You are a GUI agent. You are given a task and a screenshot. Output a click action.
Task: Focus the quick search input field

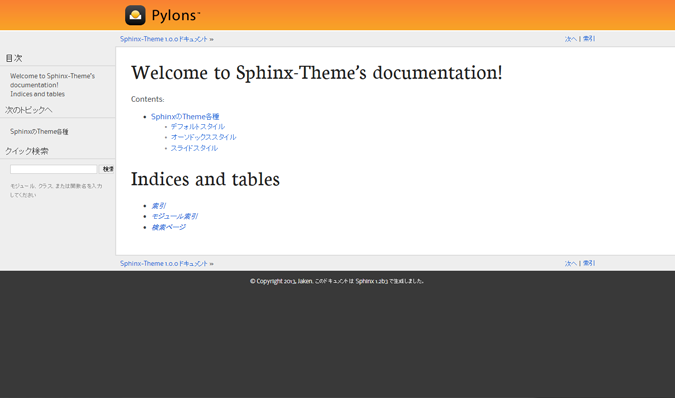(x=53, y=169)
